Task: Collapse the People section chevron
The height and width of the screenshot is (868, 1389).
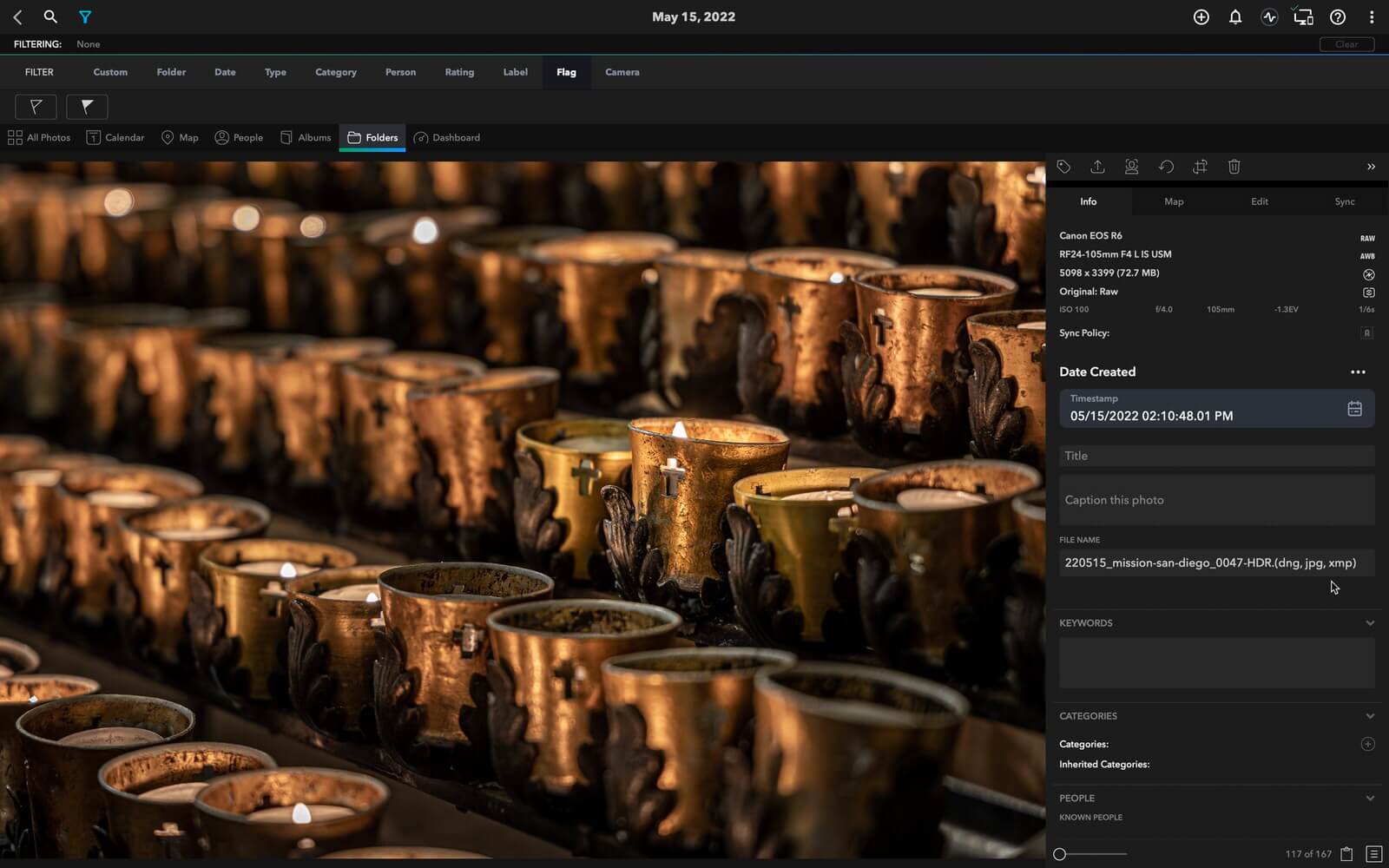Action: (x=1370, y=799)
